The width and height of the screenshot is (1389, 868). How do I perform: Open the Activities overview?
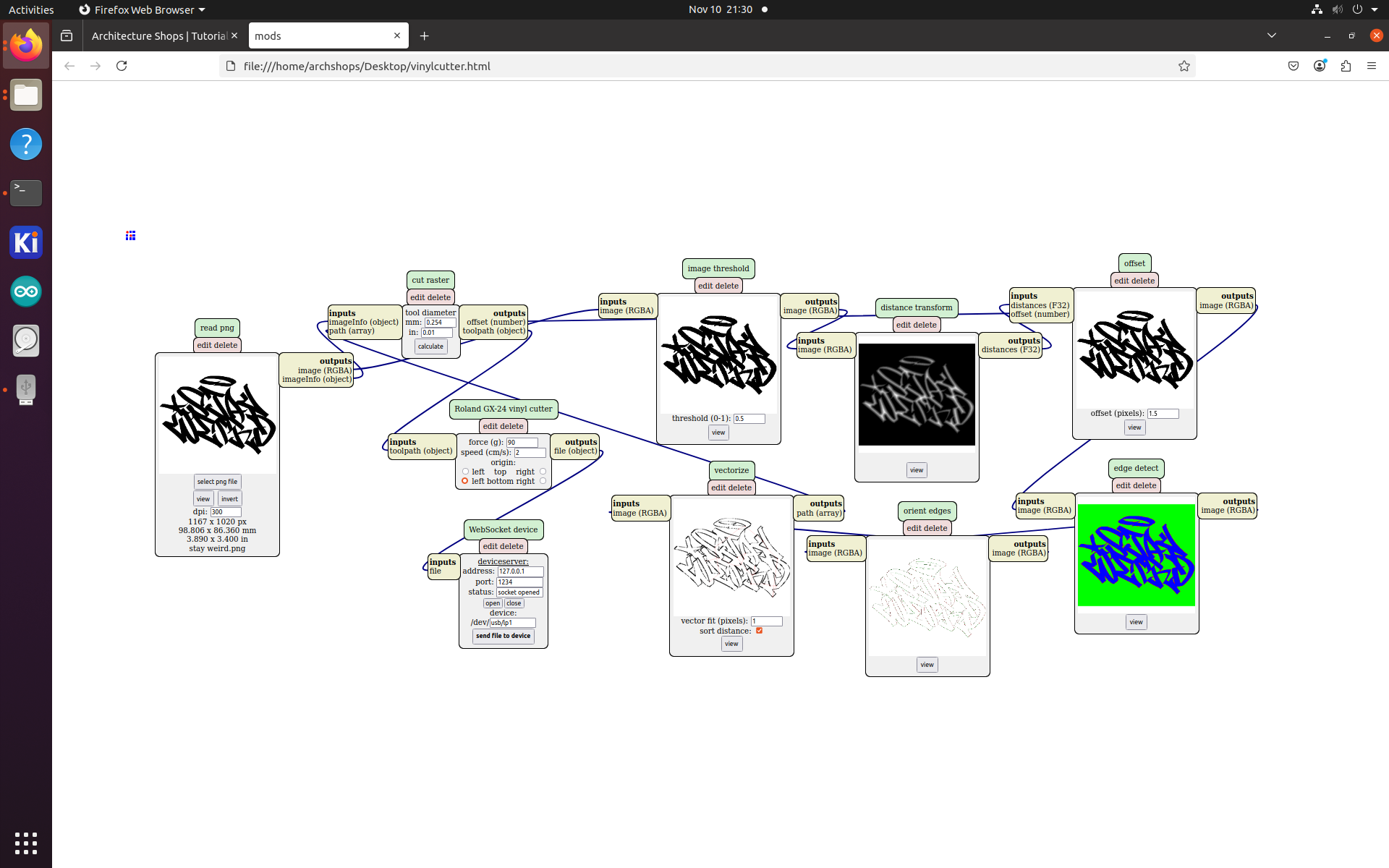[x=31, y=9]
